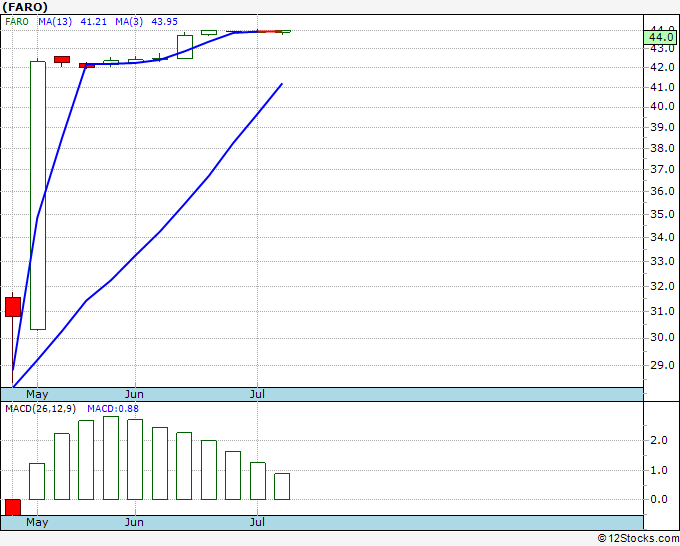680x546 pixels.
Task: Click the Jul label below MACD panel
Action: [x=257, y=522]
